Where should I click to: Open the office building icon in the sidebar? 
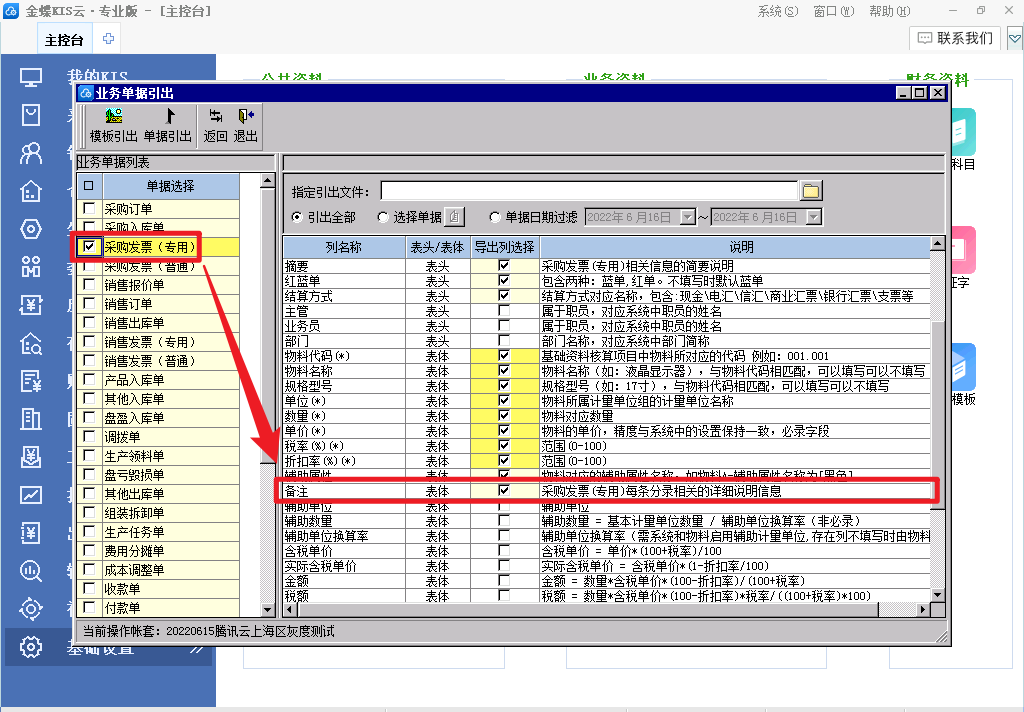coord(31,419)
